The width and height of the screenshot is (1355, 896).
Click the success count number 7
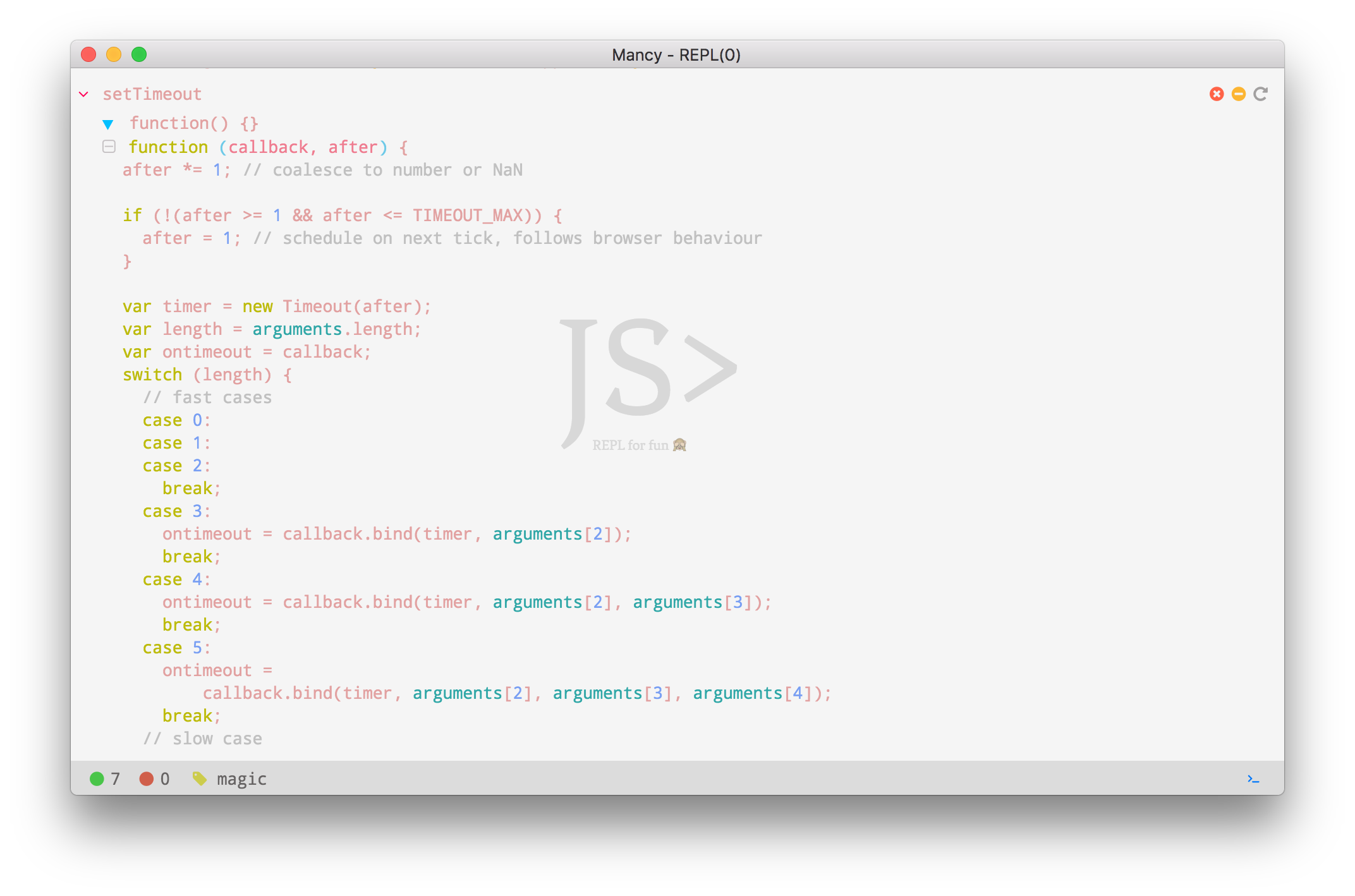(x=115, y=778)
